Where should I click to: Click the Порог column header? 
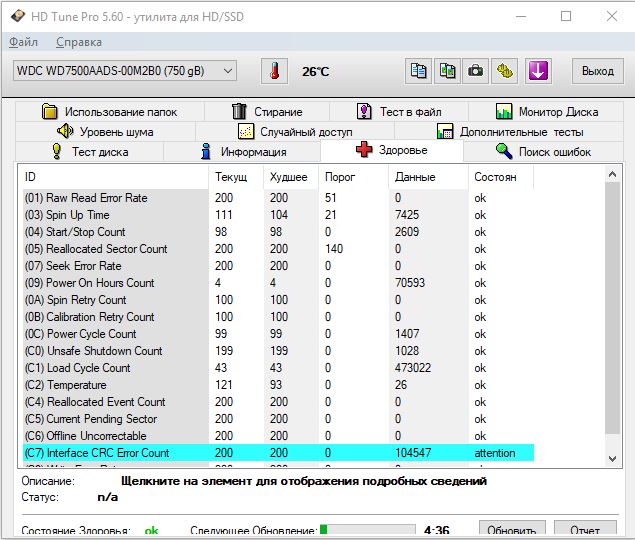click(354, 177)
